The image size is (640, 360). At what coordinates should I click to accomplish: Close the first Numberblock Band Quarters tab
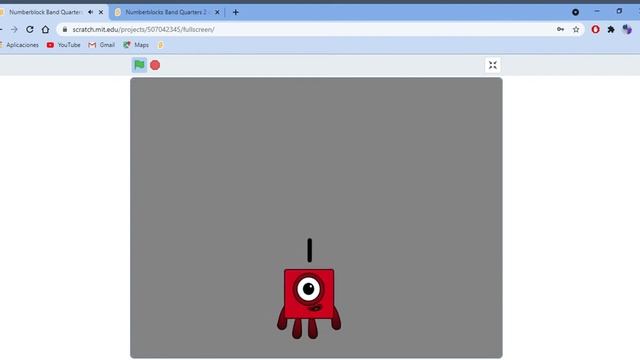101,12
